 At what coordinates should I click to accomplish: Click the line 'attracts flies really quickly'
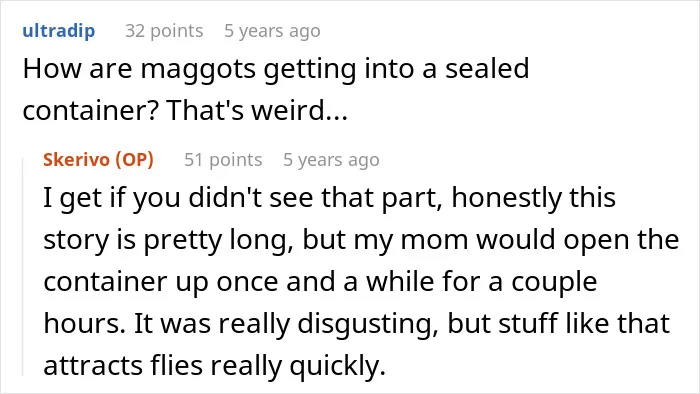tap(214, 365)
